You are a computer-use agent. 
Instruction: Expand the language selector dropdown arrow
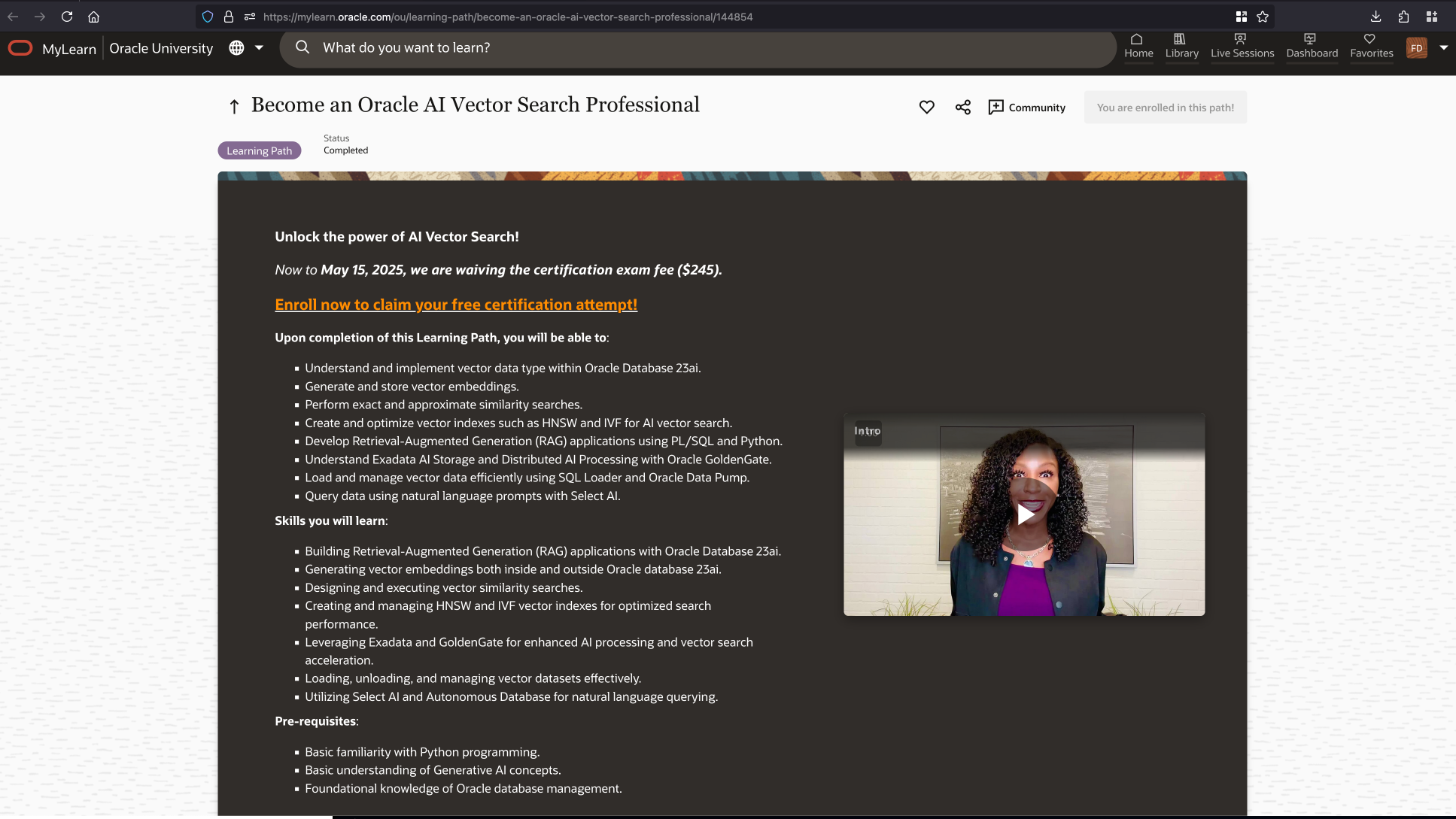(x=259, y=47)
